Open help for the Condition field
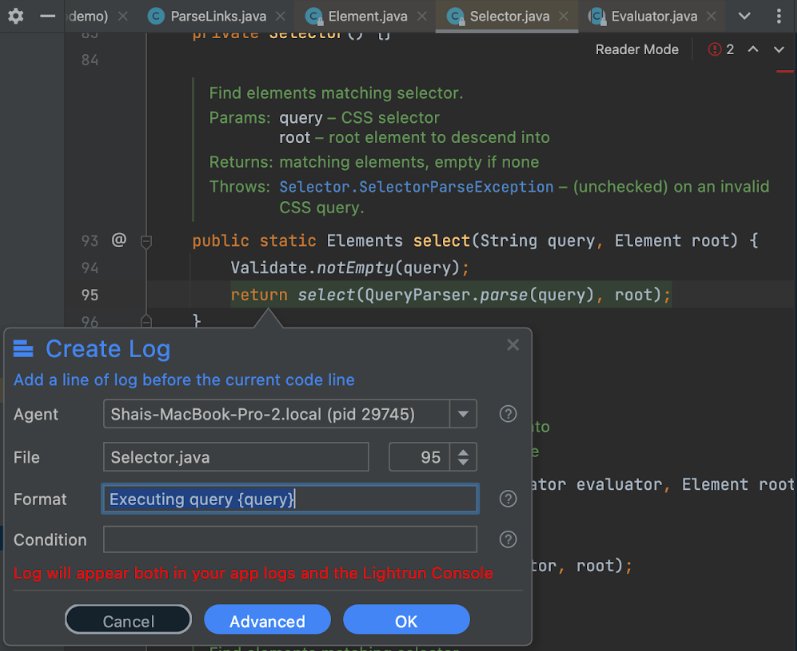Image resolution: width=797 pixels, height=651 pixels. tap(508, 539)
